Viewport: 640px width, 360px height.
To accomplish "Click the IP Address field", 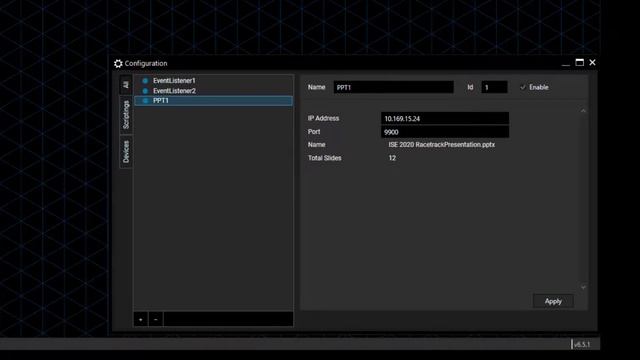I will [445, 118].
